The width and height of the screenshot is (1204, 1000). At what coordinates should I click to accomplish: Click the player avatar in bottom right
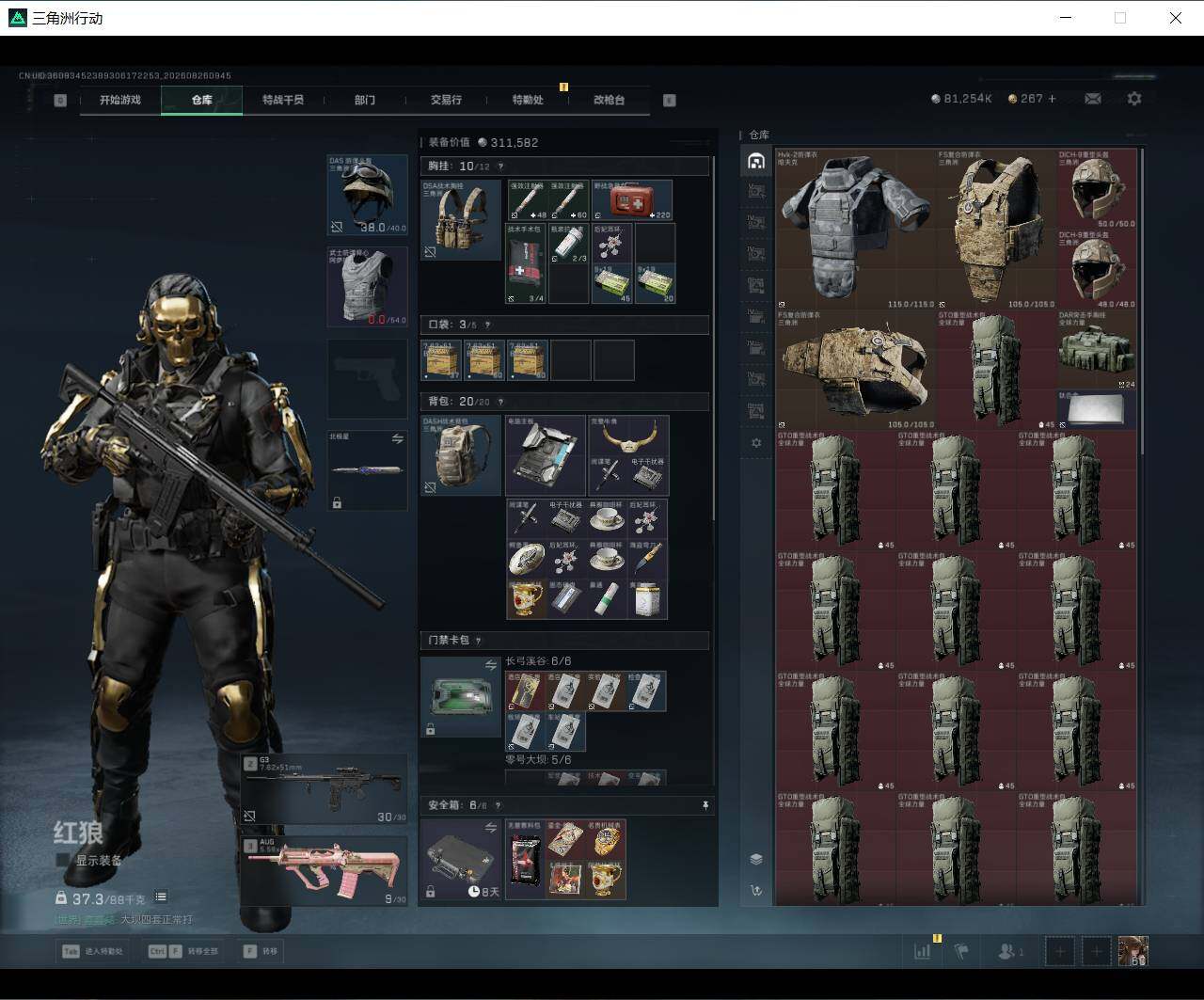point(1133,951)
